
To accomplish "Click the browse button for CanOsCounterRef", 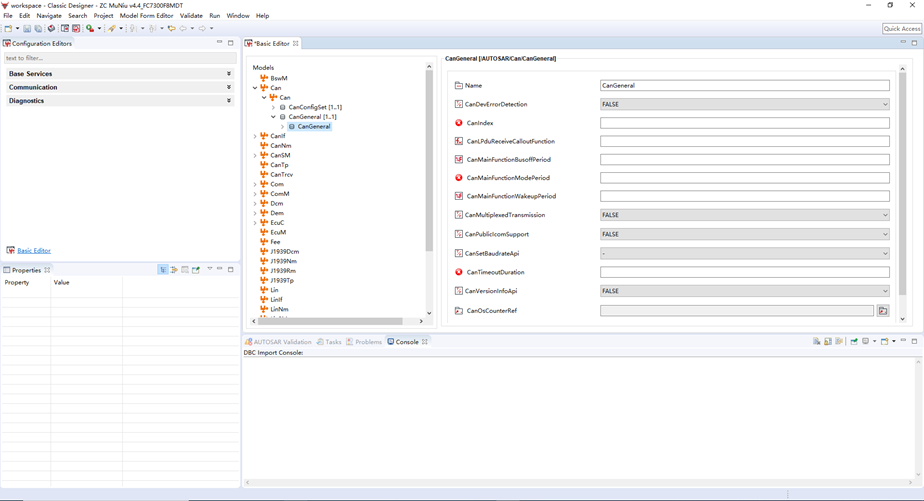I will [883, 311].
